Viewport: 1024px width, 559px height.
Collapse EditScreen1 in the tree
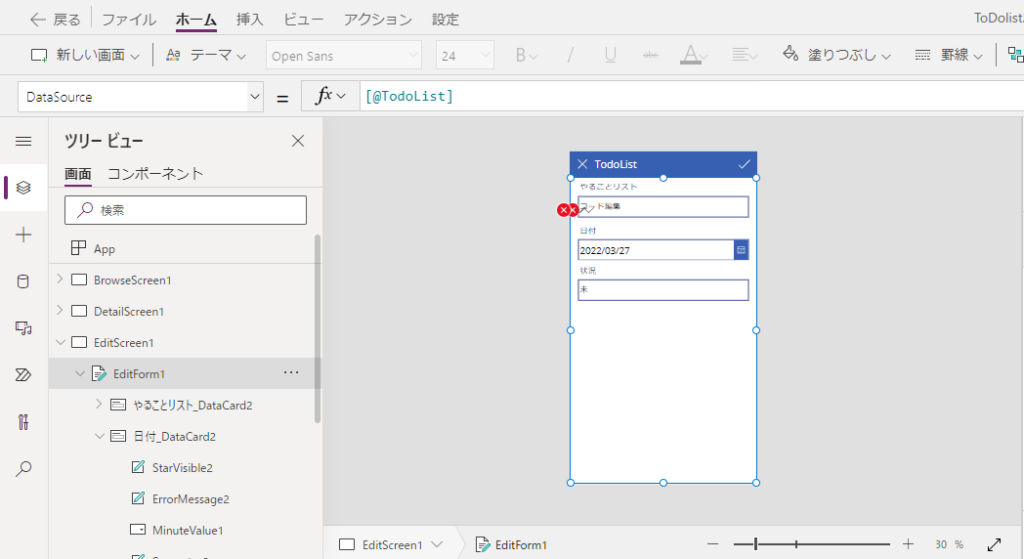pos(60,342)
